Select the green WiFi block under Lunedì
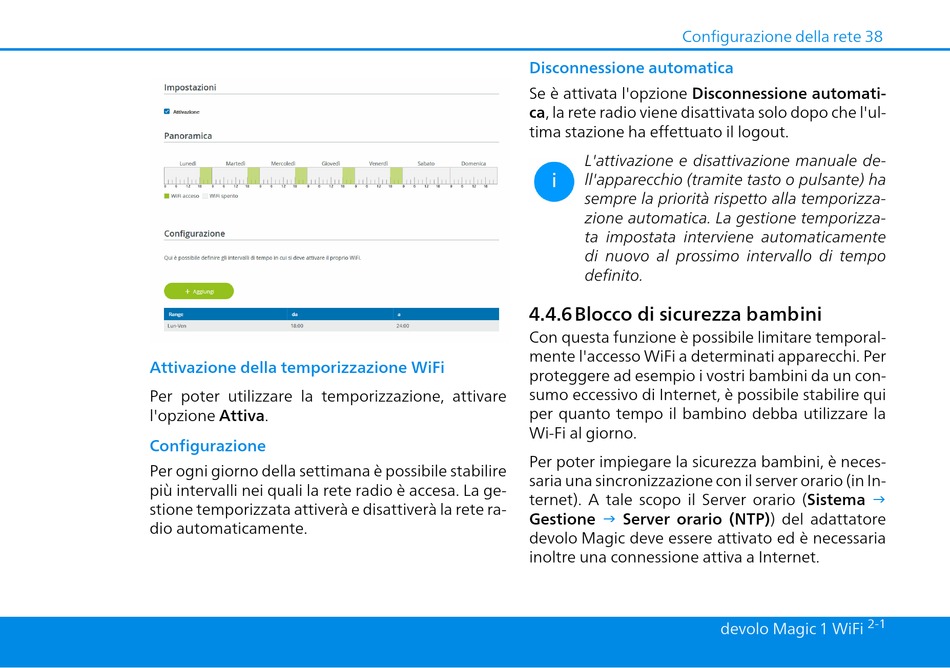Viewport: 950px width, 668px height. pos(205,176)
